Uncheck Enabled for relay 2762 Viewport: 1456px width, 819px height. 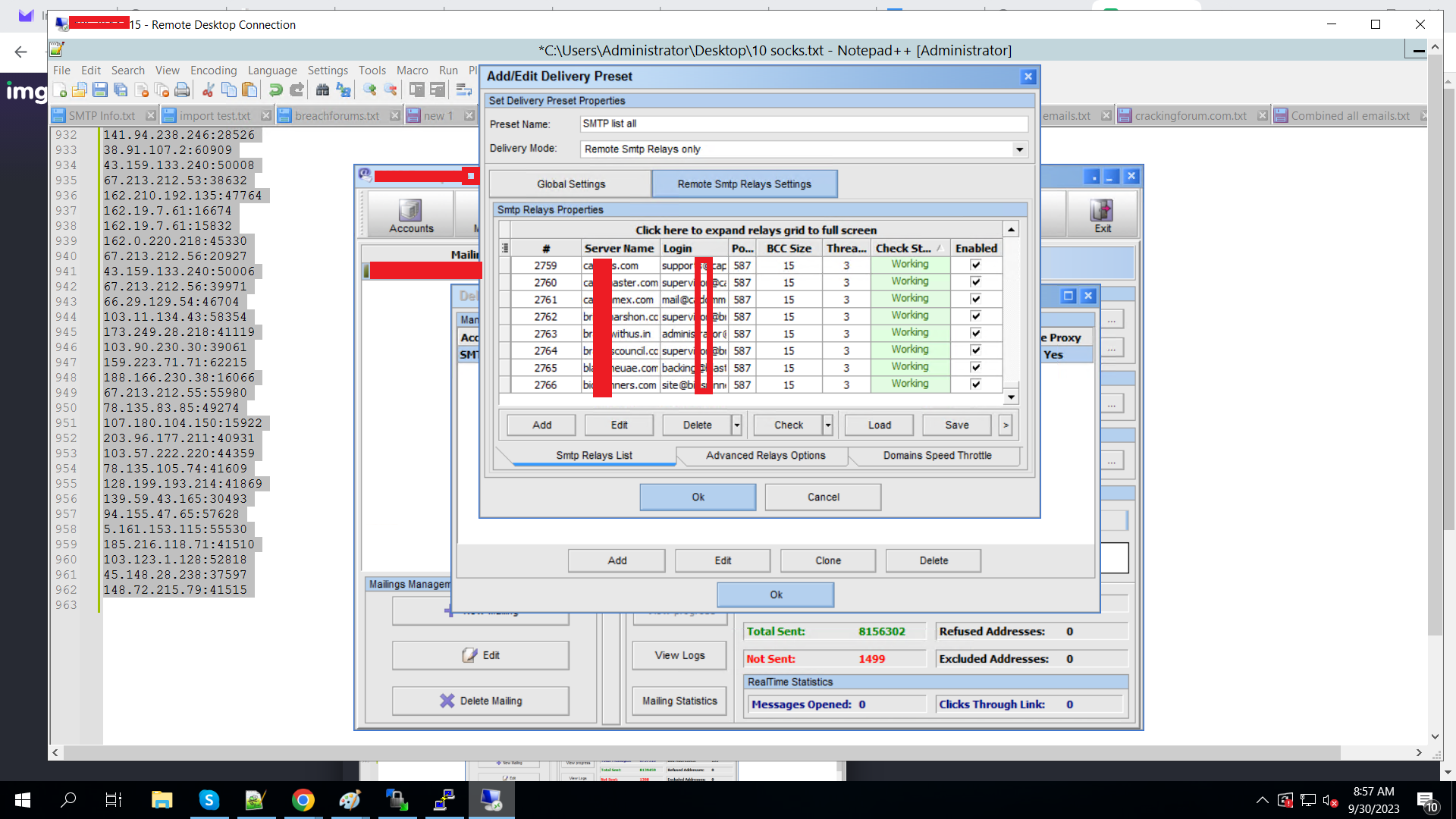tap(976, 316)
